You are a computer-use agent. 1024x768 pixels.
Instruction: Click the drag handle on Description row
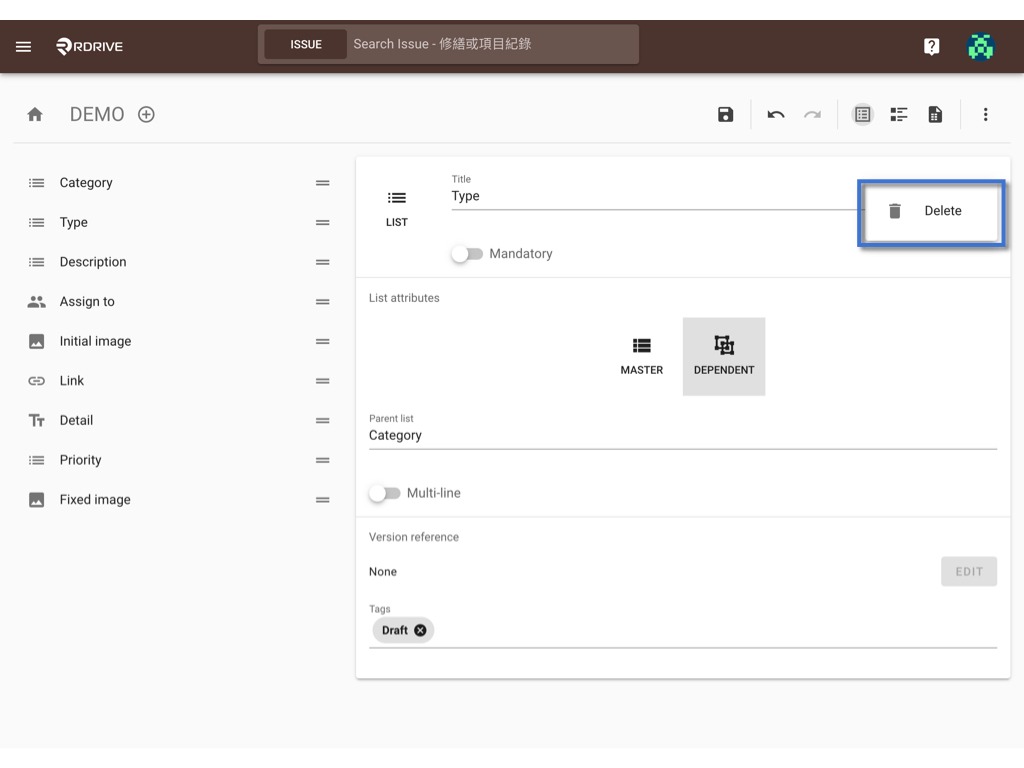[323, 263]
